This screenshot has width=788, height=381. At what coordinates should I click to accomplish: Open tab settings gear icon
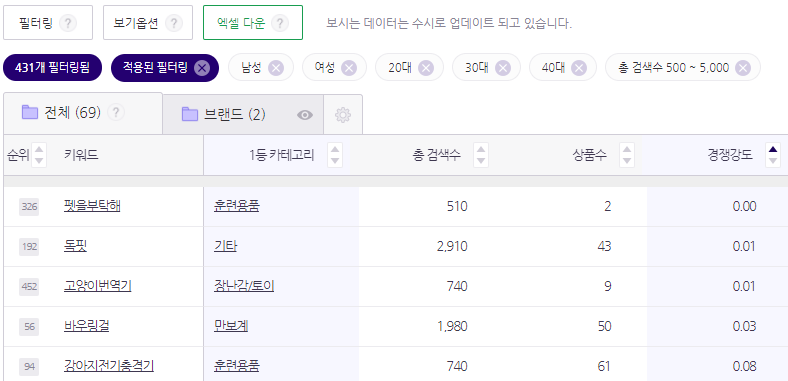pos(343,115)
